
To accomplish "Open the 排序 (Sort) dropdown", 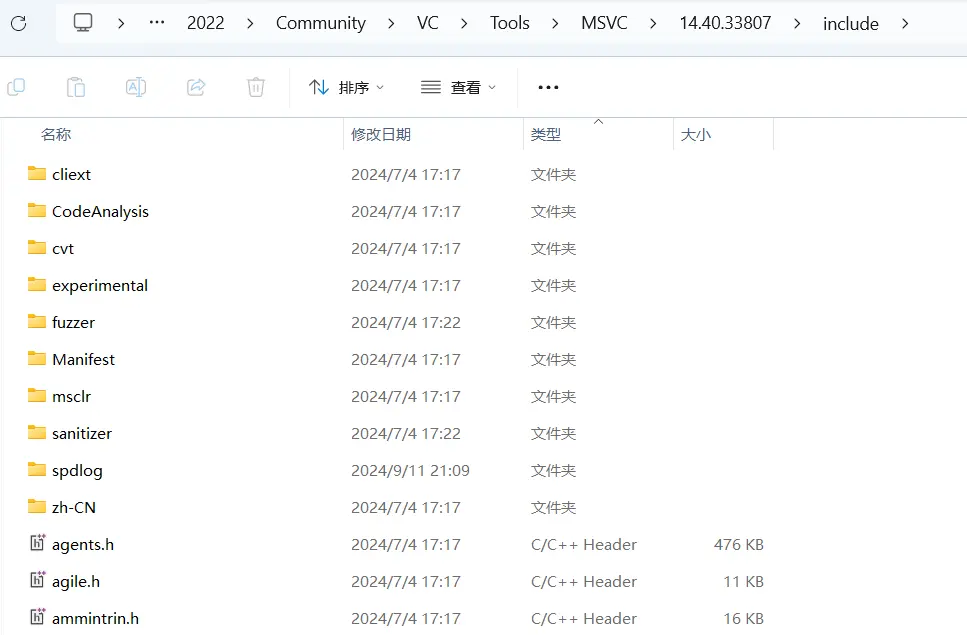I will coord(346,87).
